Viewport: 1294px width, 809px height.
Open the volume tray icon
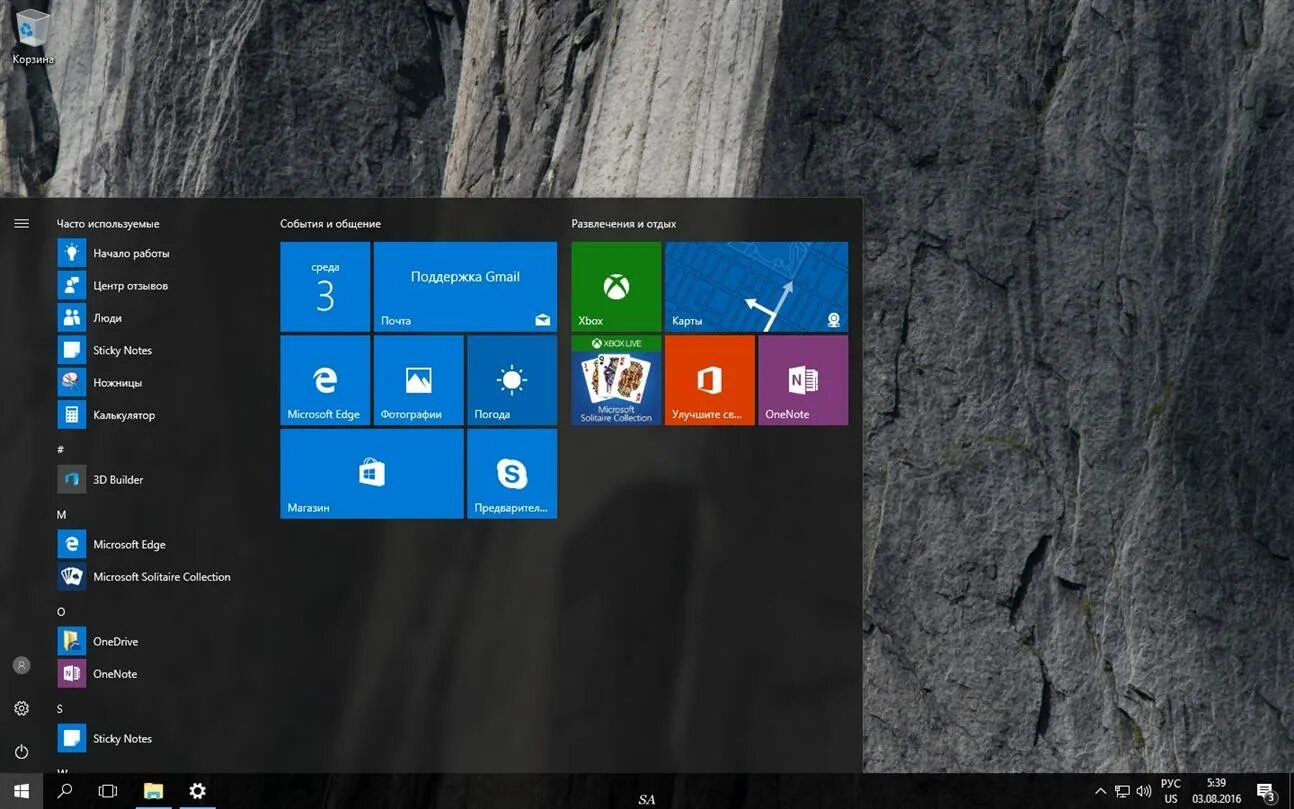coord(1144,791)
